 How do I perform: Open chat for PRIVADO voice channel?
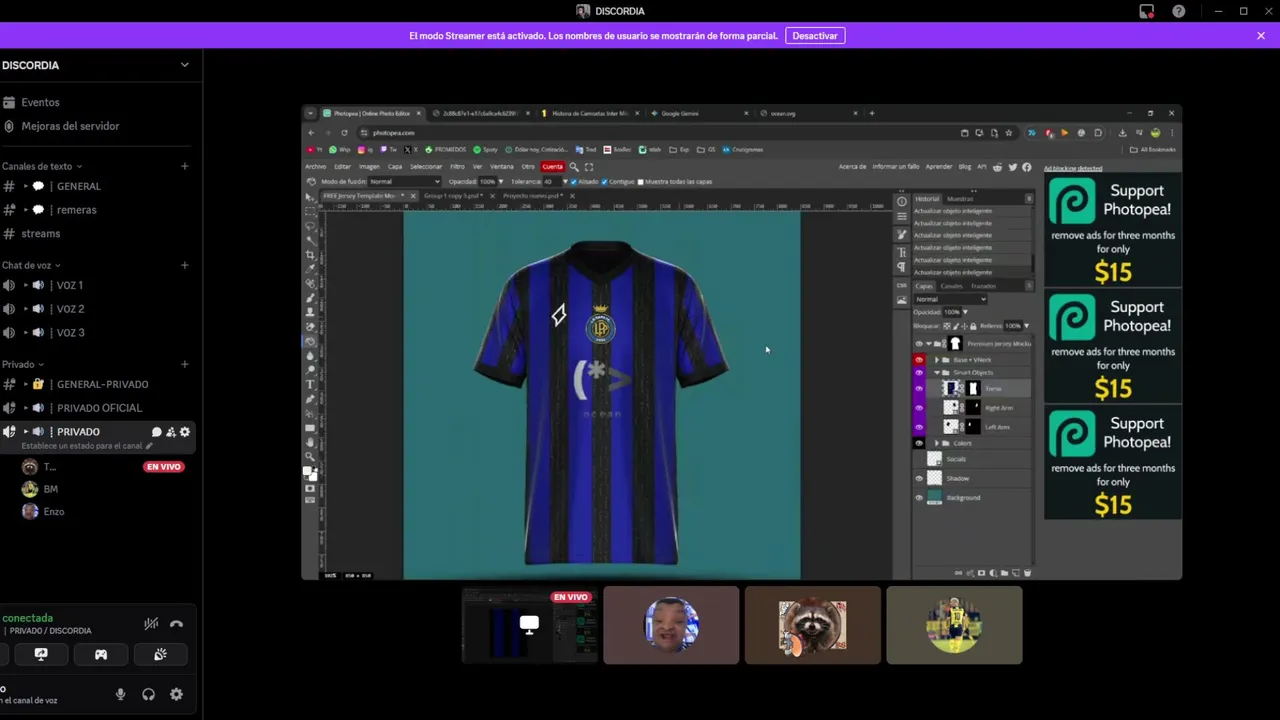point(156,432)
